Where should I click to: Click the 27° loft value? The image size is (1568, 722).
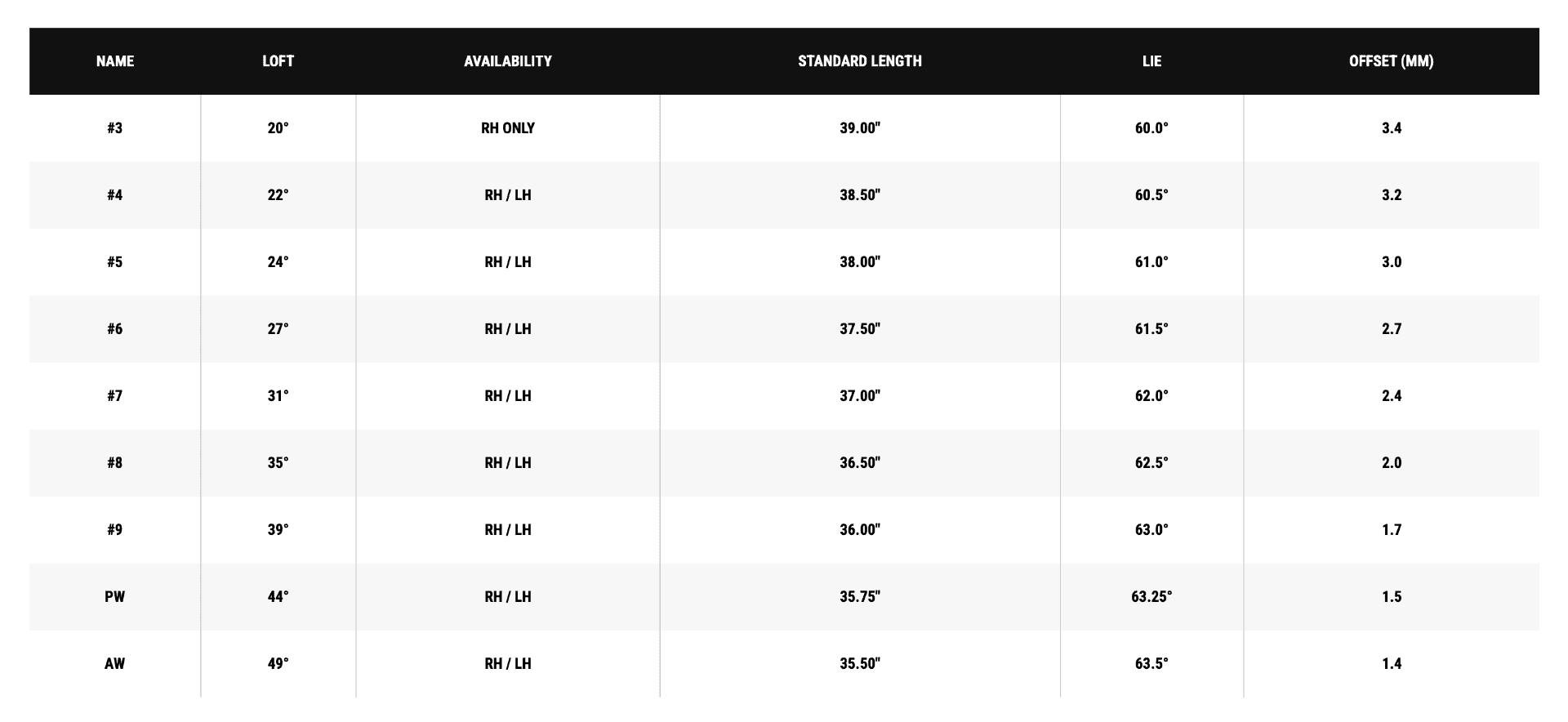tap(278, 329)
